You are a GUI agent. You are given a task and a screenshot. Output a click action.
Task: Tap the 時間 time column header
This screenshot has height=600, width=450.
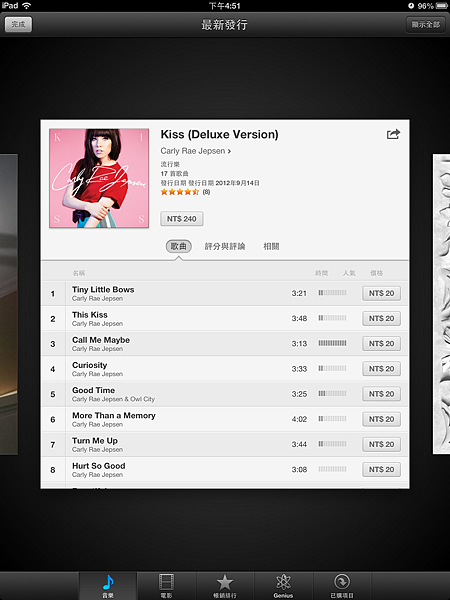point(321,273)
